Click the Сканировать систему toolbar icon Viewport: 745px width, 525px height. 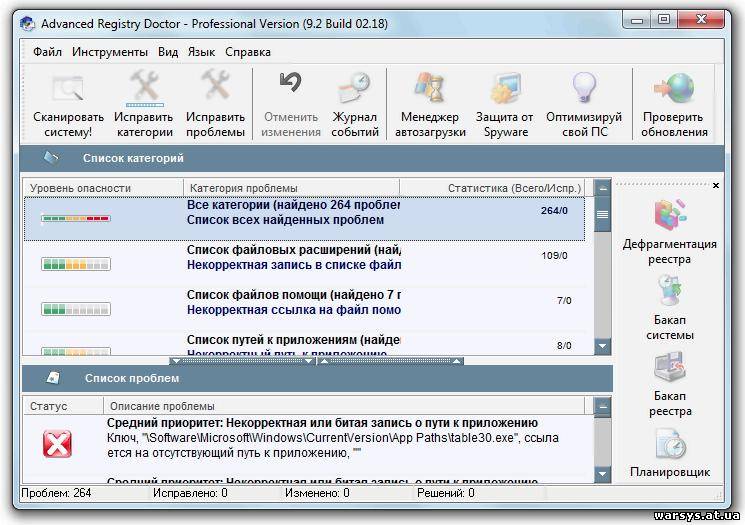pyautogui.click(x=68, y=89)
